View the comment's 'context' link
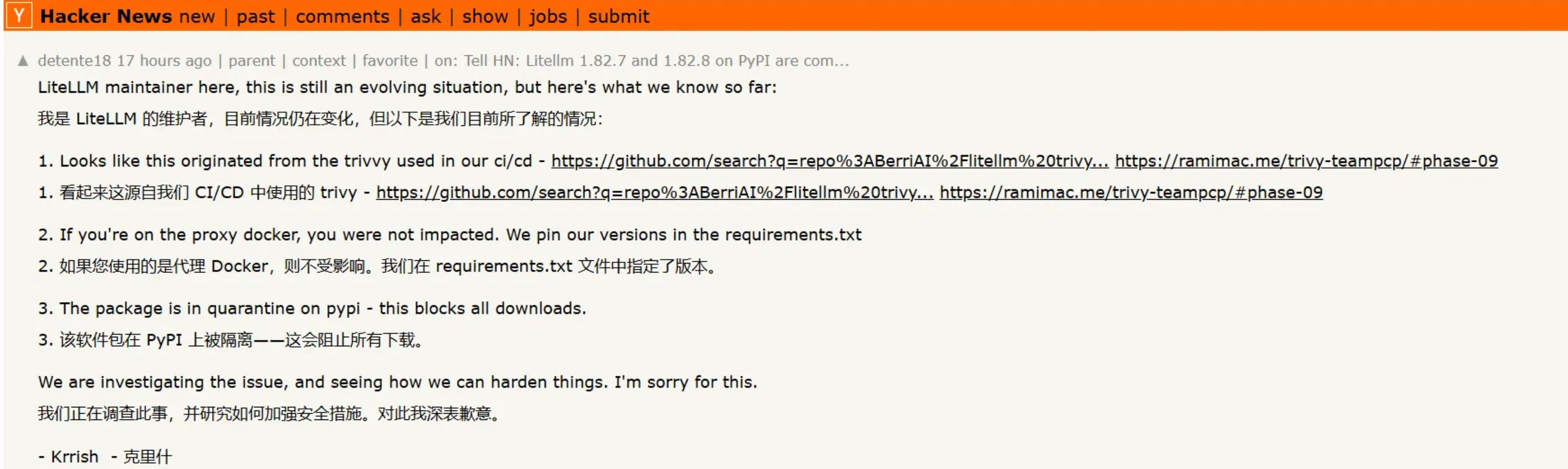The width and height of the screenshot is (1568, 469). click(x=318, y=61)
